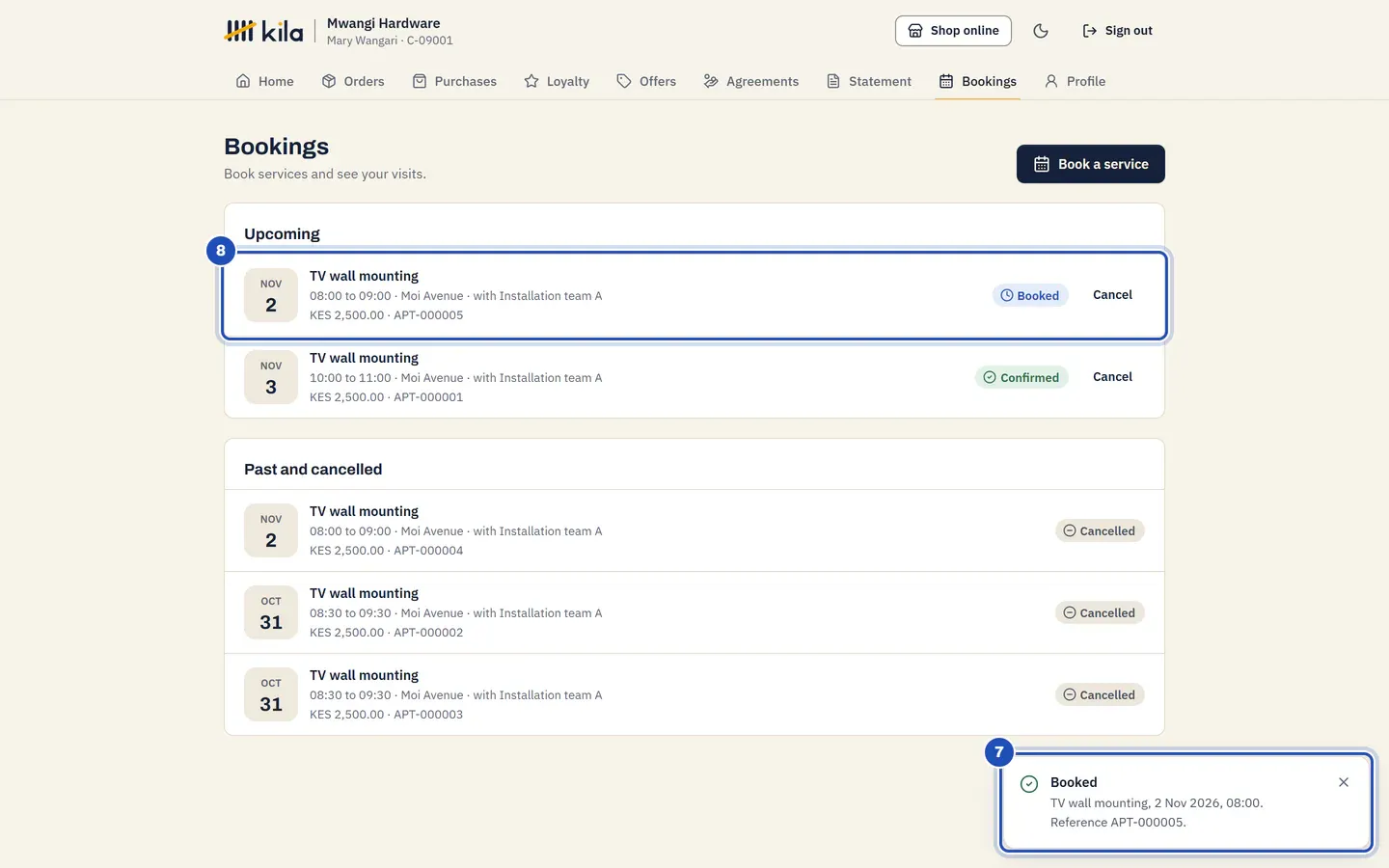The width and height of the screenshot is (1389, 868).
Task: Cancel the confirmed booking APT-000001
Action: pos(1112,377)
